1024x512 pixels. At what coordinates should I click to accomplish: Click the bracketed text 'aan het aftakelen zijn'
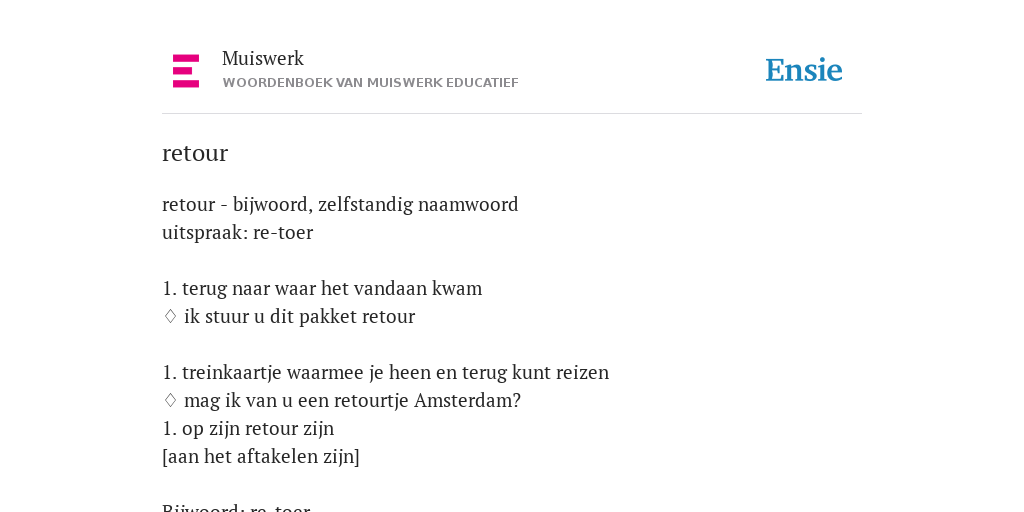point(261,456)
